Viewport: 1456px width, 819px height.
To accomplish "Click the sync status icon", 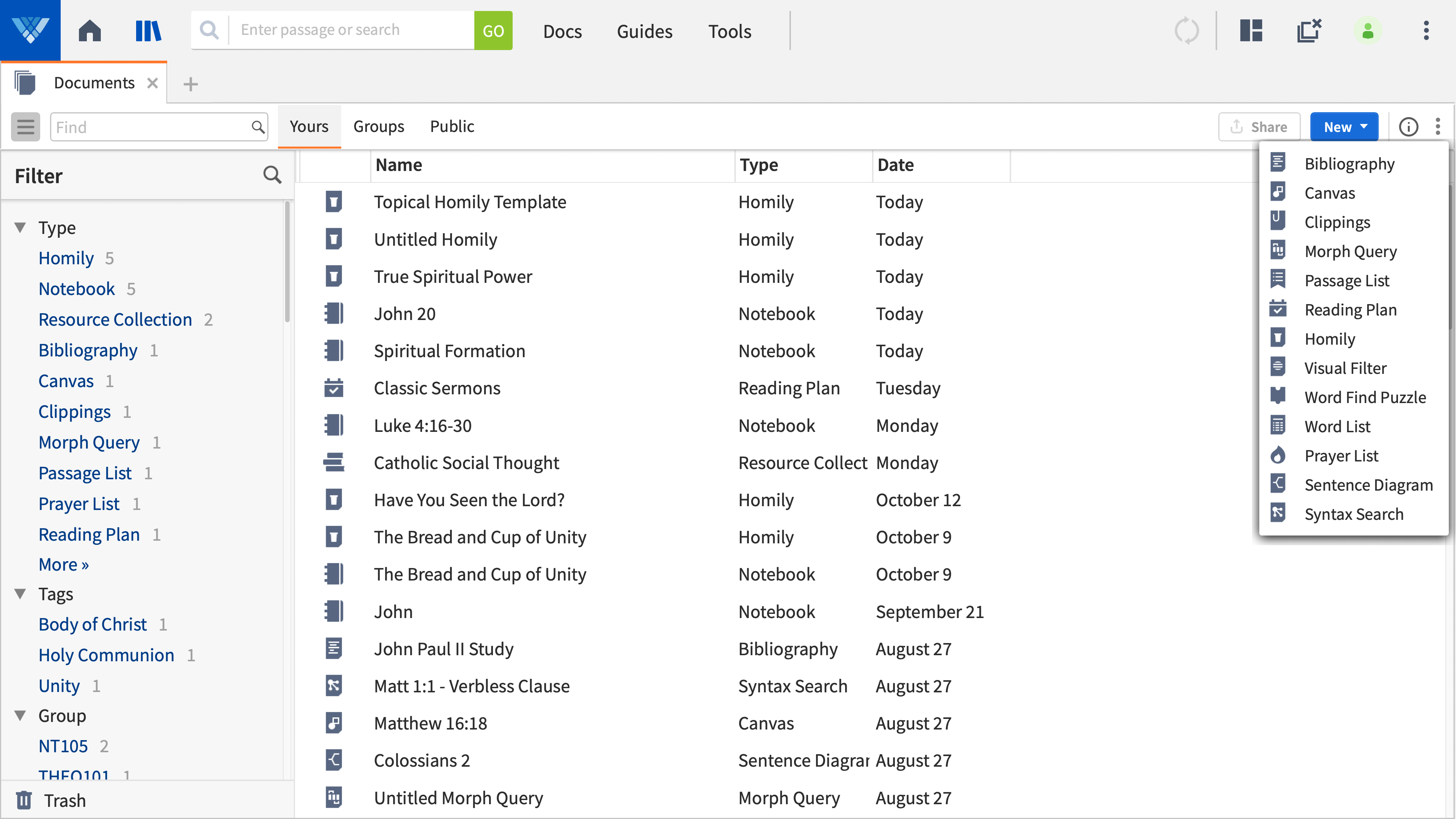I will pyautogui.click(x=1187, y=30).
